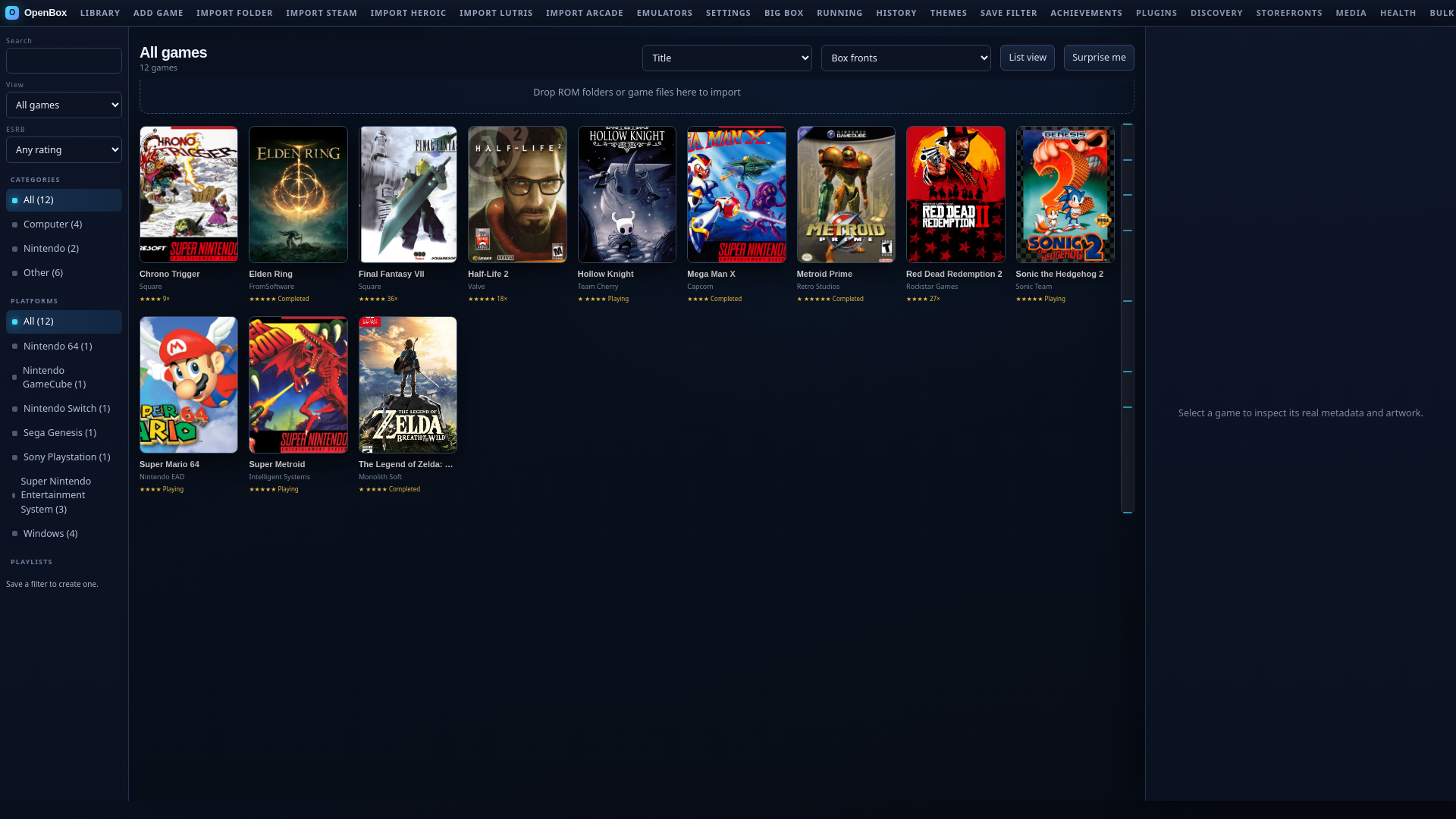Image resolution: width=1456 pixels, height=819 pixels.
Task: Filter by Computer (4) category
Action: click(64, 224)
